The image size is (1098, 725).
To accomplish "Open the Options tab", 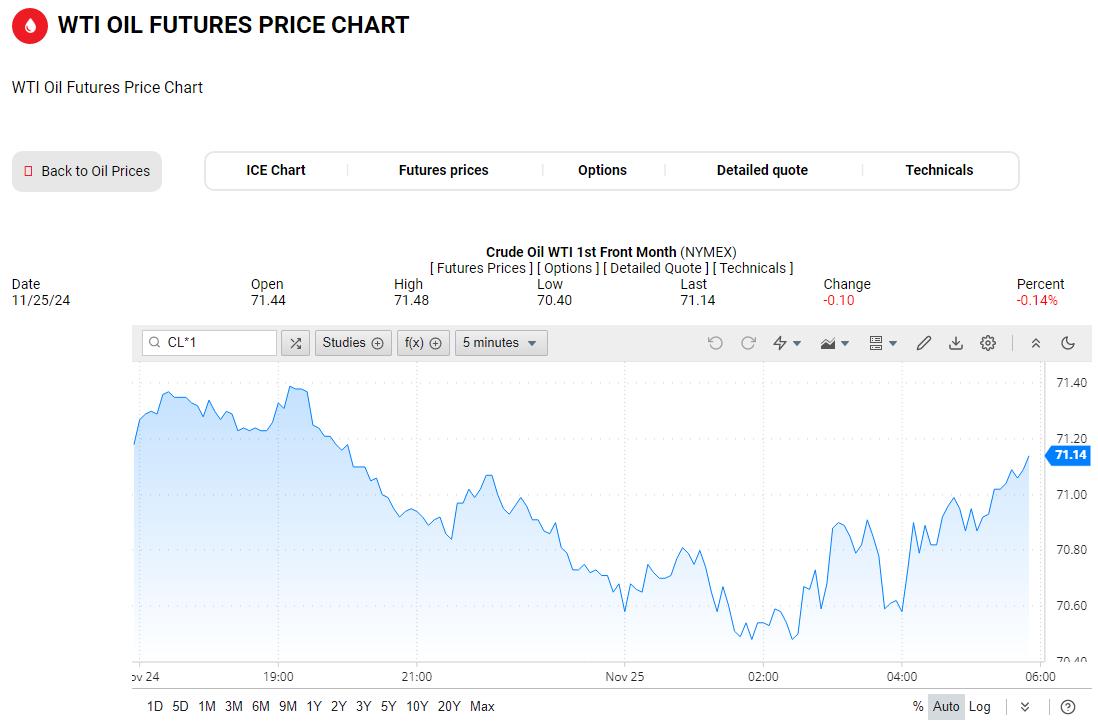I will click(602, 170).
